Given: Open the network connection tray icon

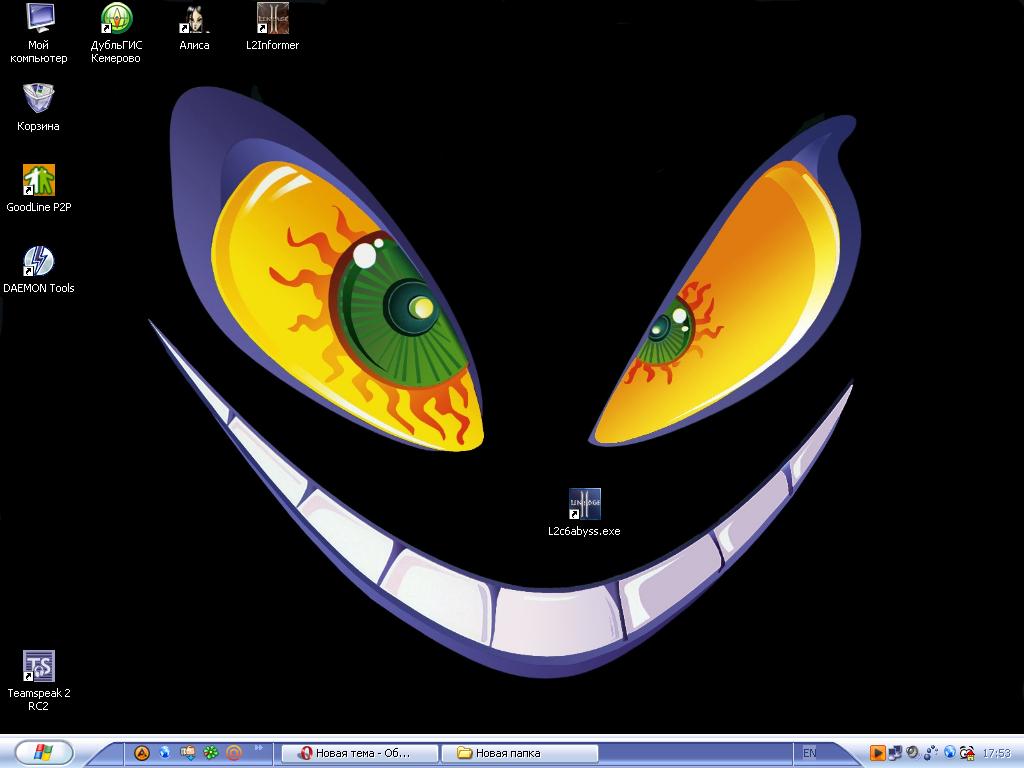Looking at the screenshot, I should coord(895,753).
